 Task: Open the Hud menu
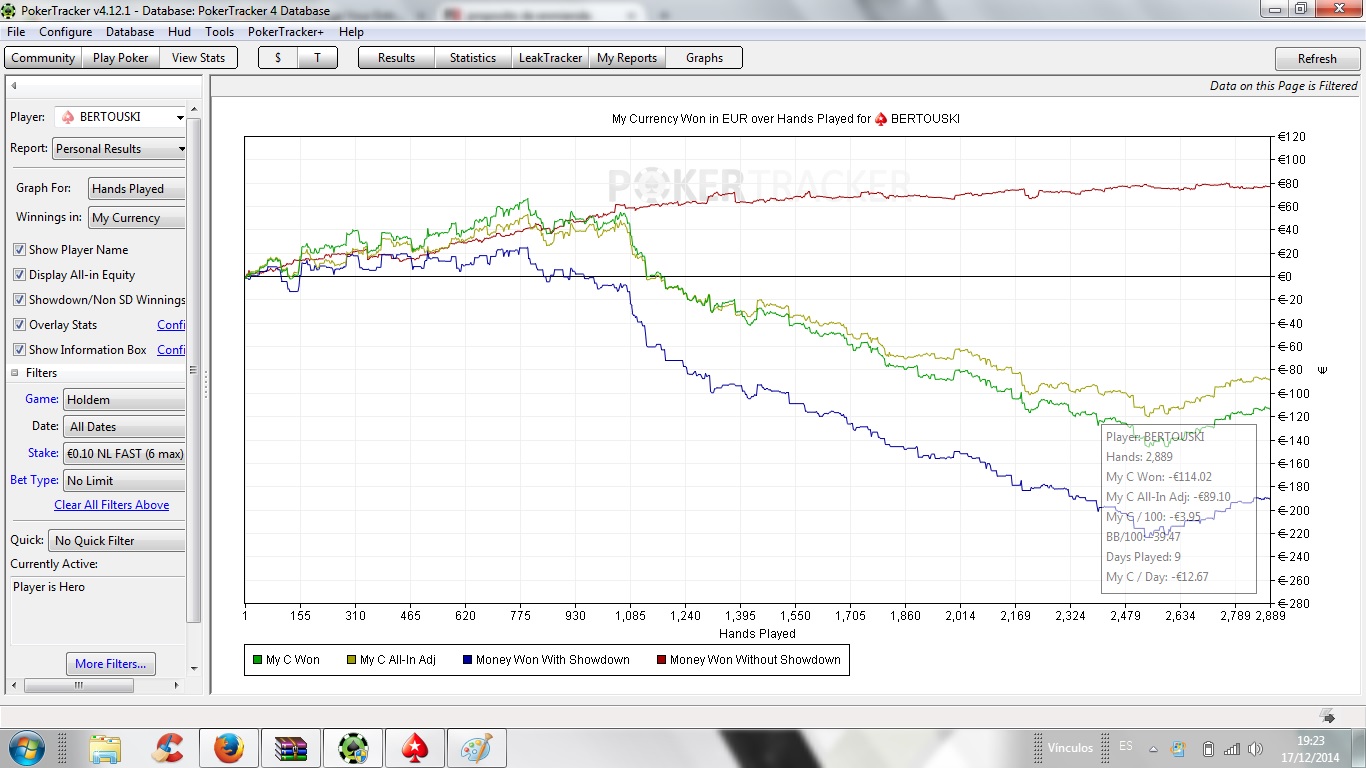pos(180,32)
